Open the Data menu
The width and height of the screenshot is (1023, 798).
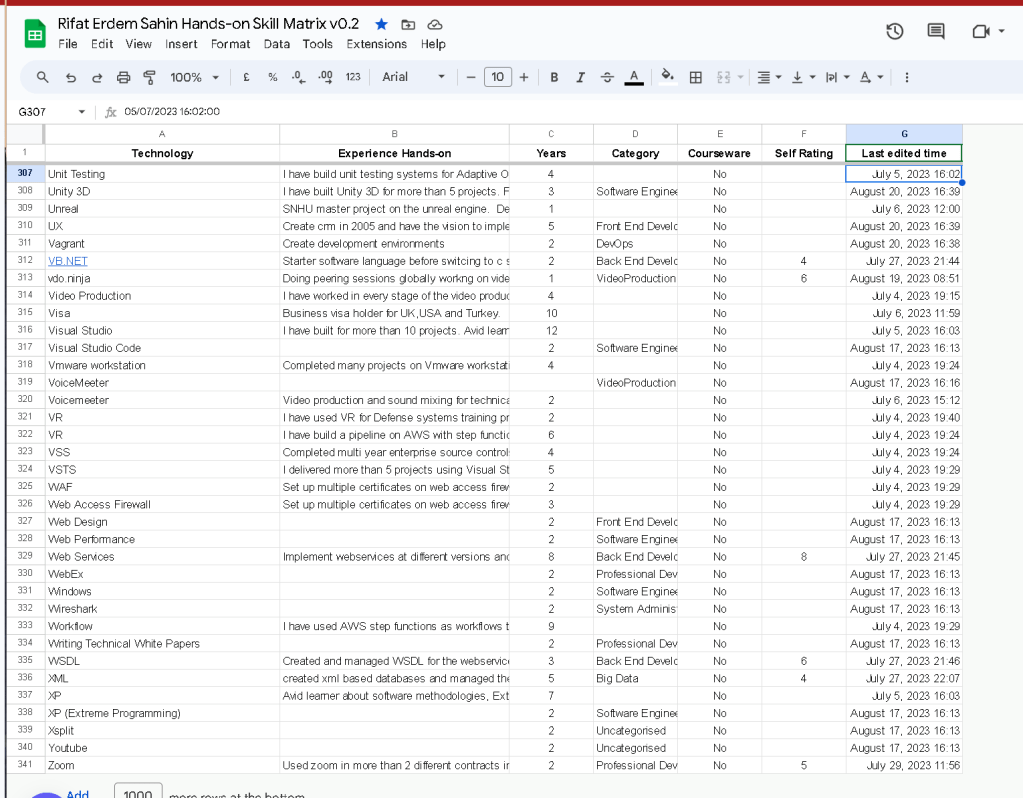[x=277, y=44]
